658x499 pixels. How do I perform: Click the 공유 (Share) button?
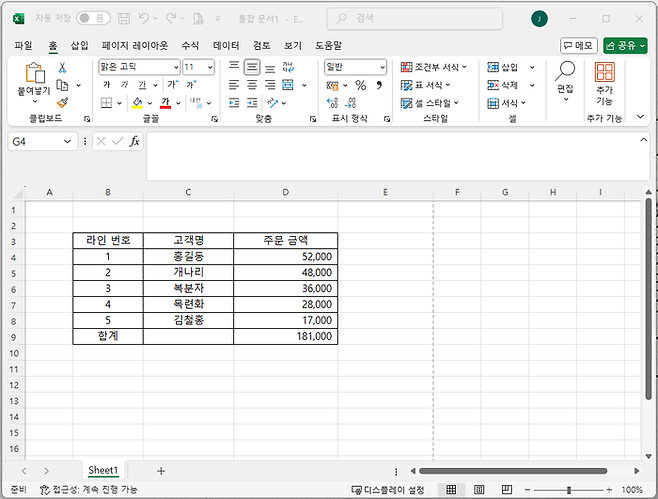624,45
